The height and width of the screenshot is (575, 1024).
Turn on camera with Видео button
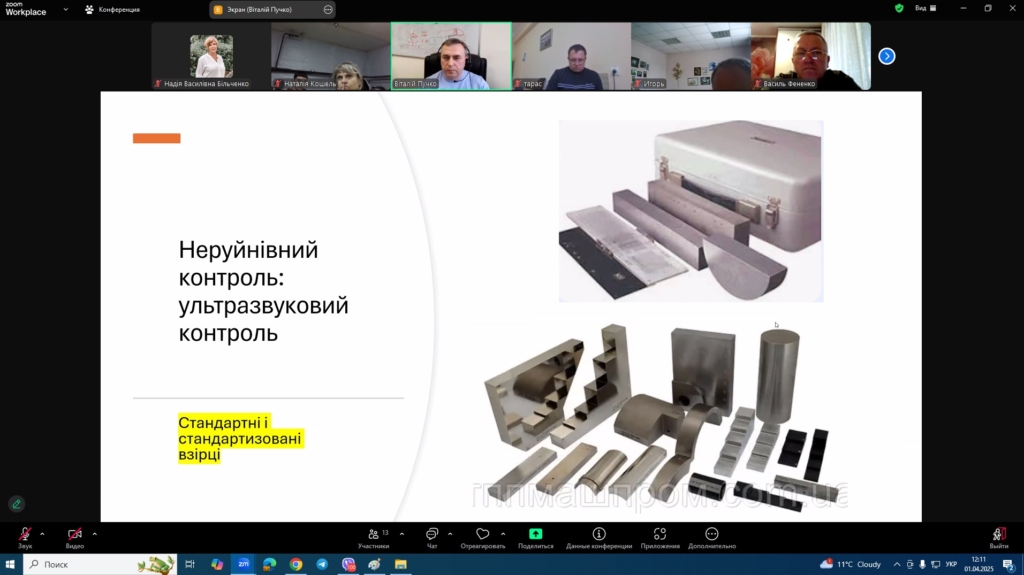coord(75,537)
